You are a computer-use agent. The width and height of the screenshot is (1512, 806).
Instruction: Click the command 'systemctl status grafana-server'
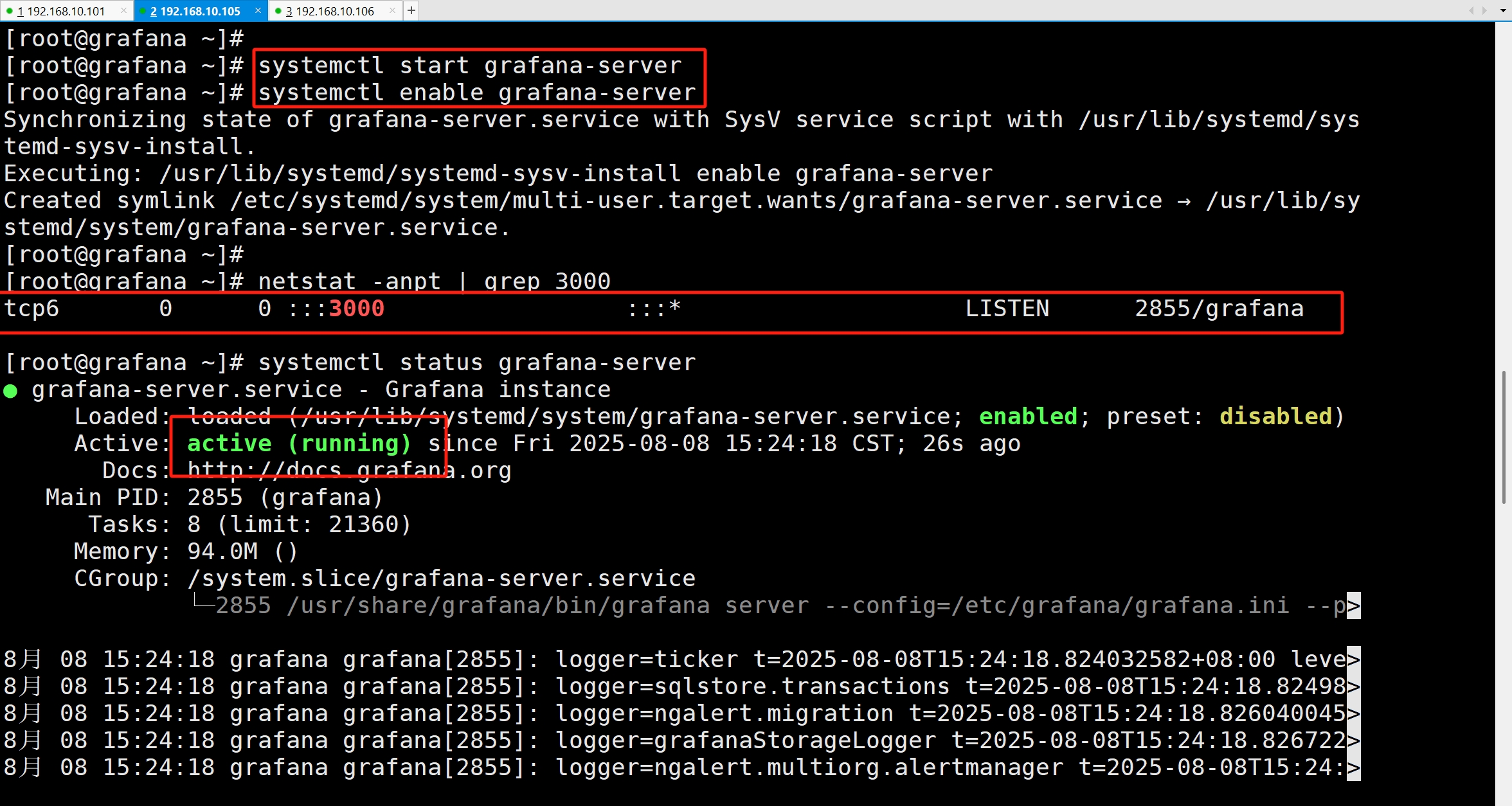477,363
